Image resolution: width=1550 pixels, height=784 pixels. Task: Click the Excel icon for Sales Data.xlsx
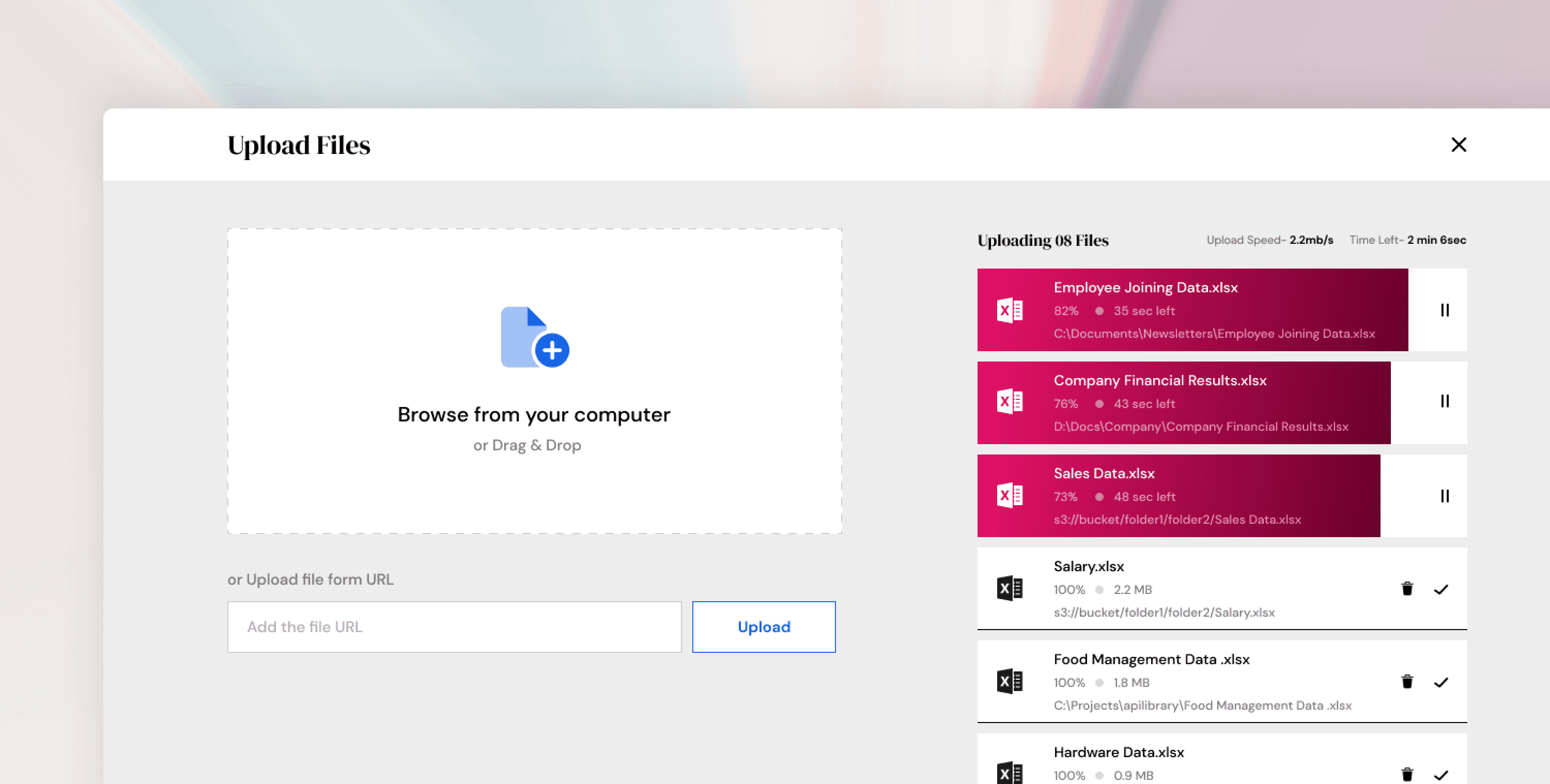click(1009, 496)
